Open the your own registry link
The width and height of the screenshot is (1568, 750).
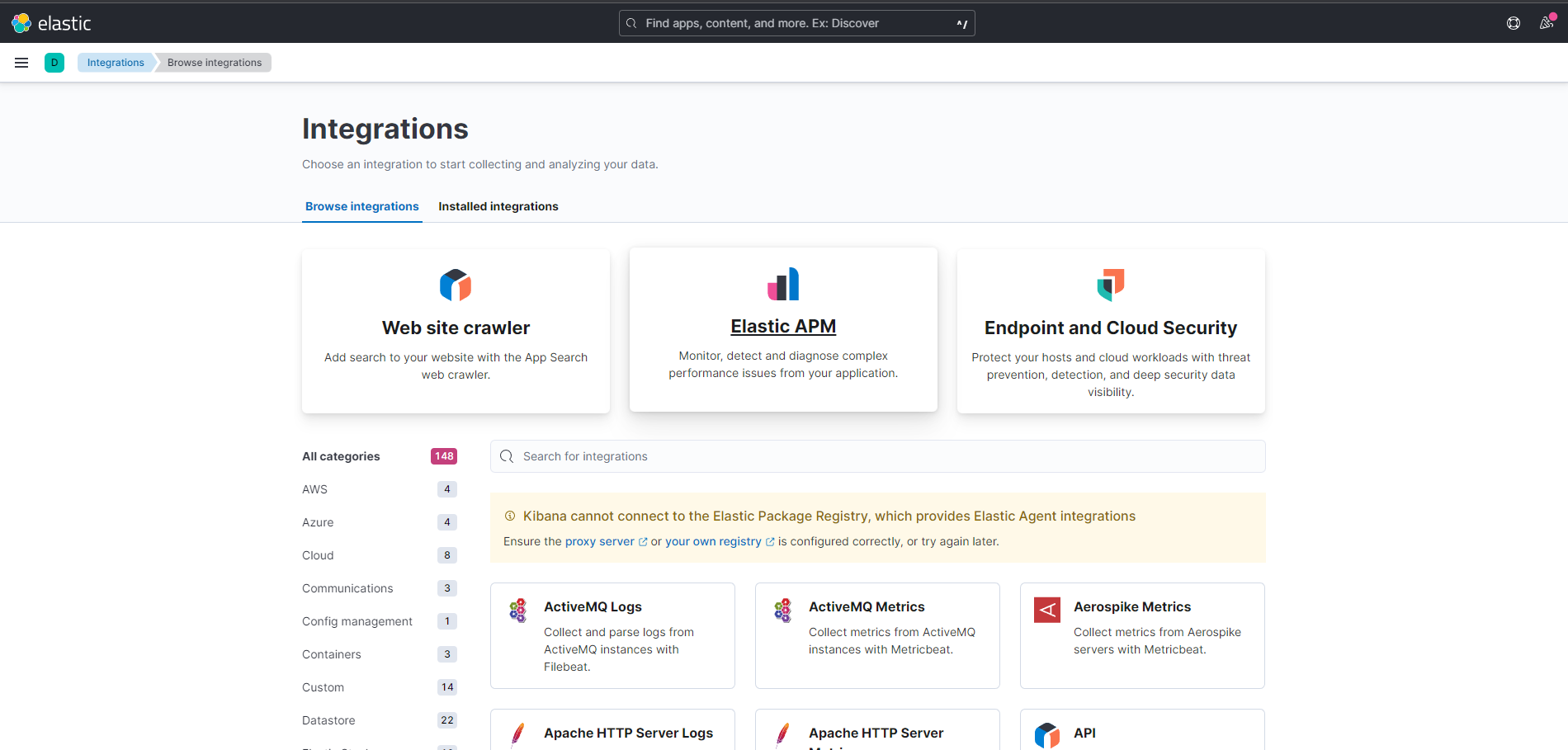pyautogui.click(x=713, y=541)
